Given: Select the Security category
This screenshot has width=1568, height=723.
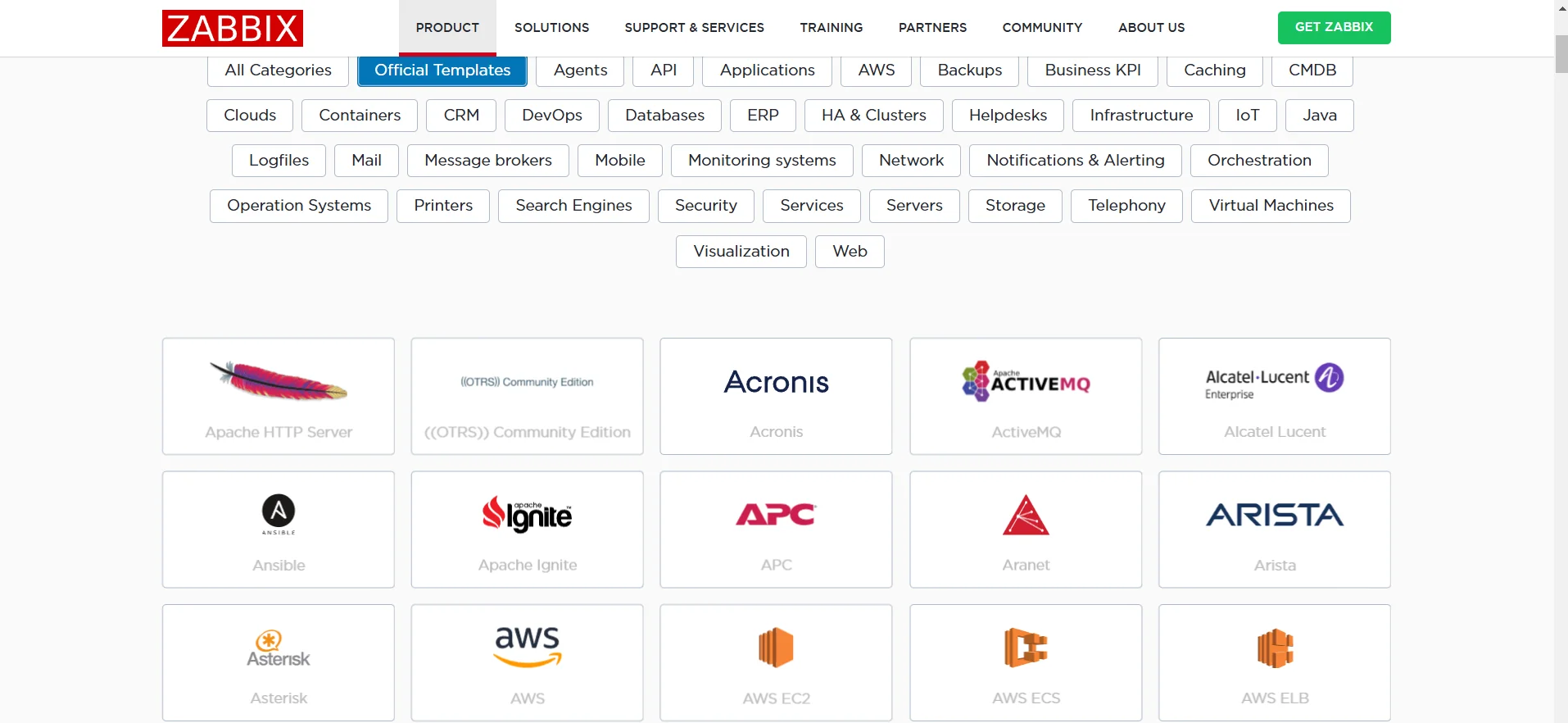Looking at the screenshot, I should tap(706, 206).
